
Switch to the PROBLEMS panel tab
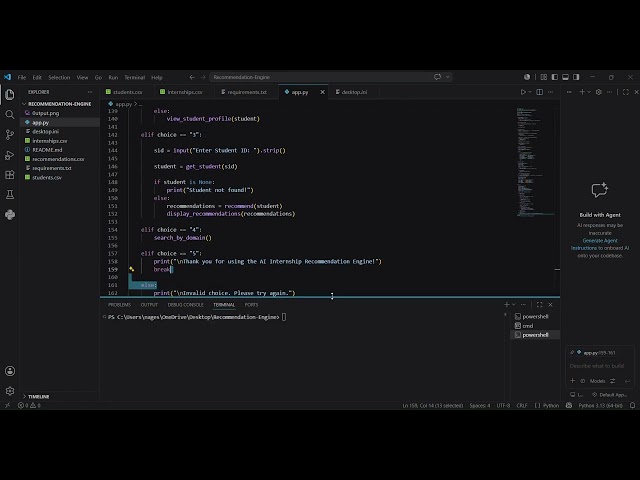119,305
